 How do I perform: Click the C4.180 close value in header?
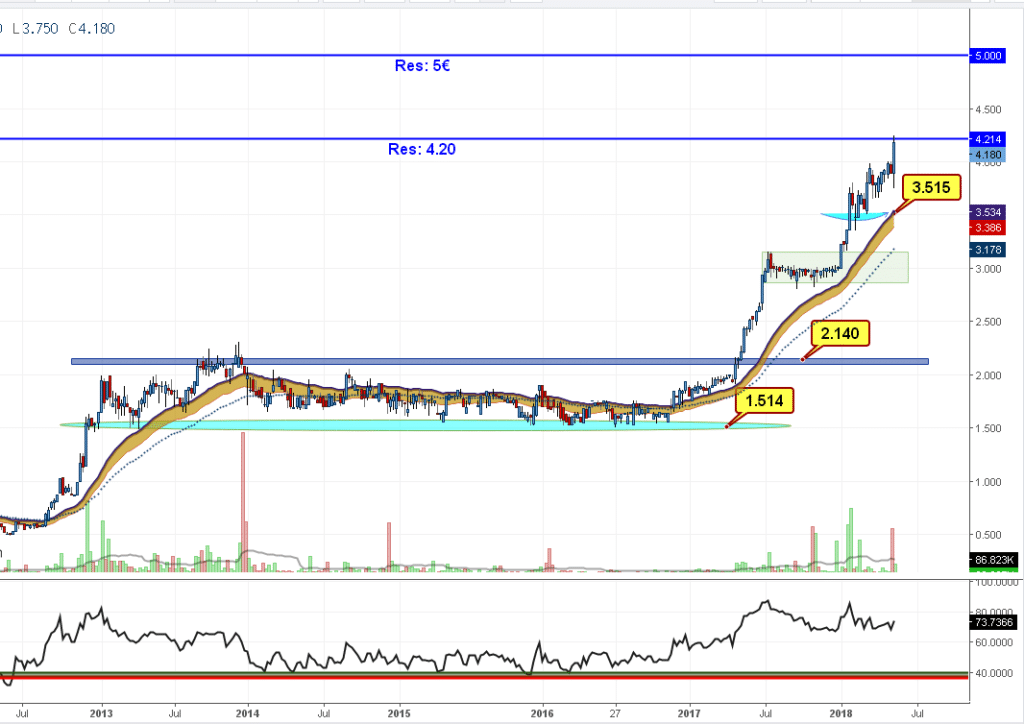[91, 29]
